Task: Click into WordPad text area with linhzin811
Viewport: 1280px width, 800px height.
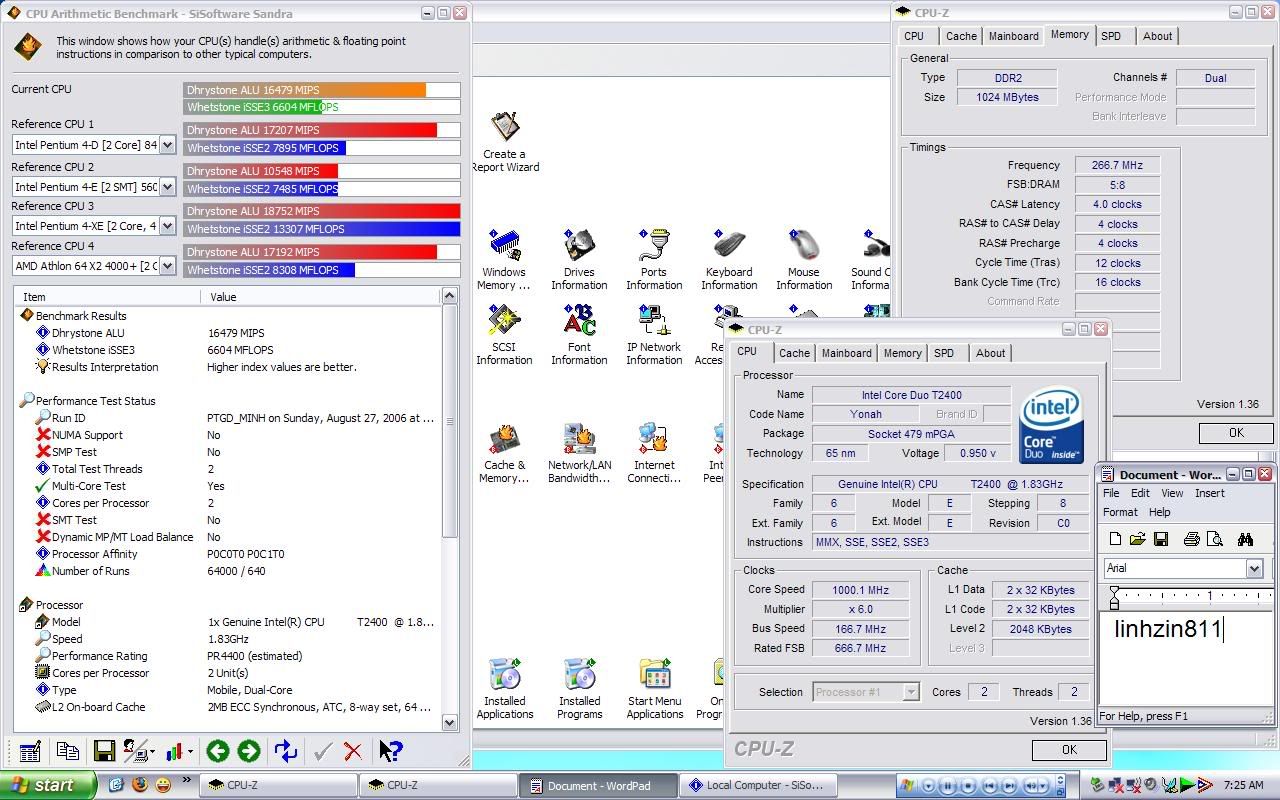Action: point(1186,658)
